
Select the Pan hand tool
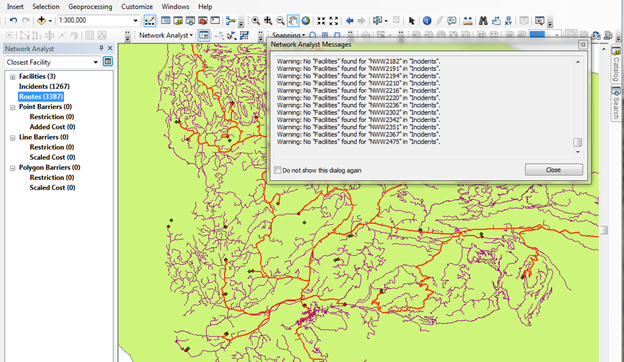coord(293,20)
